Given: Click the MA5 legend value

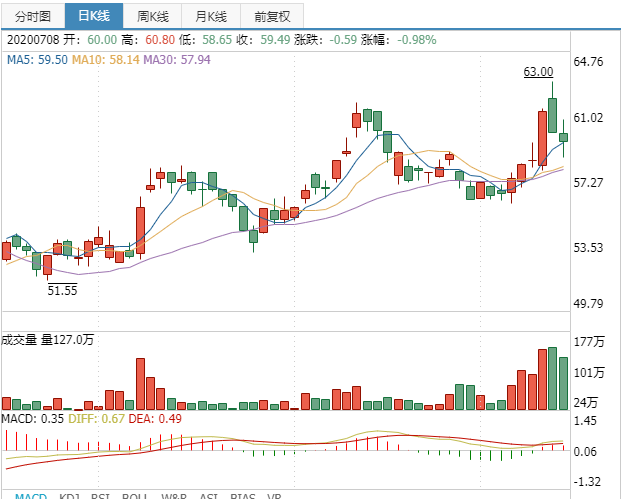Looking at the screenshot, I should pos(38,60).
